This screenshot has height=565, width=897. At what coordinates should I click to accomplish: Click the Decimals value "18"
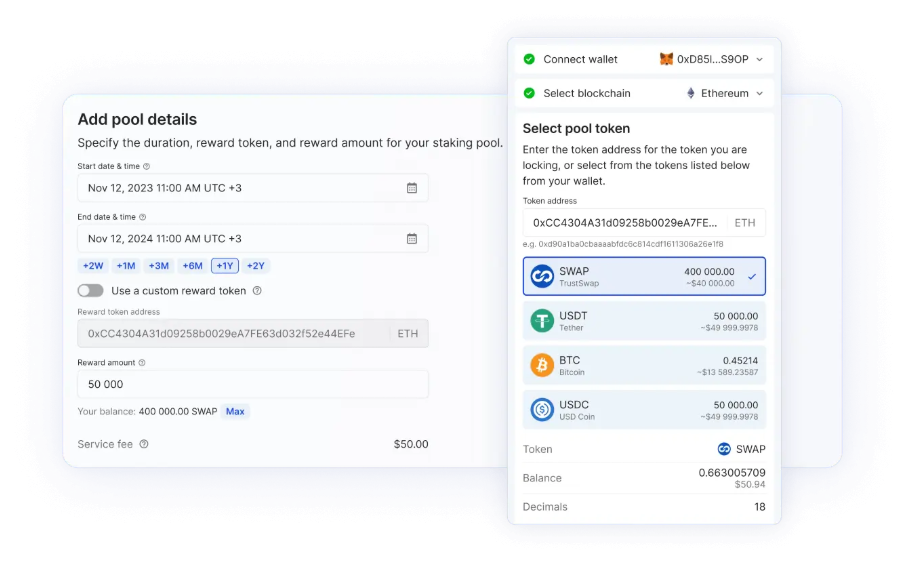pyautogui.click(x=760, y=507)
